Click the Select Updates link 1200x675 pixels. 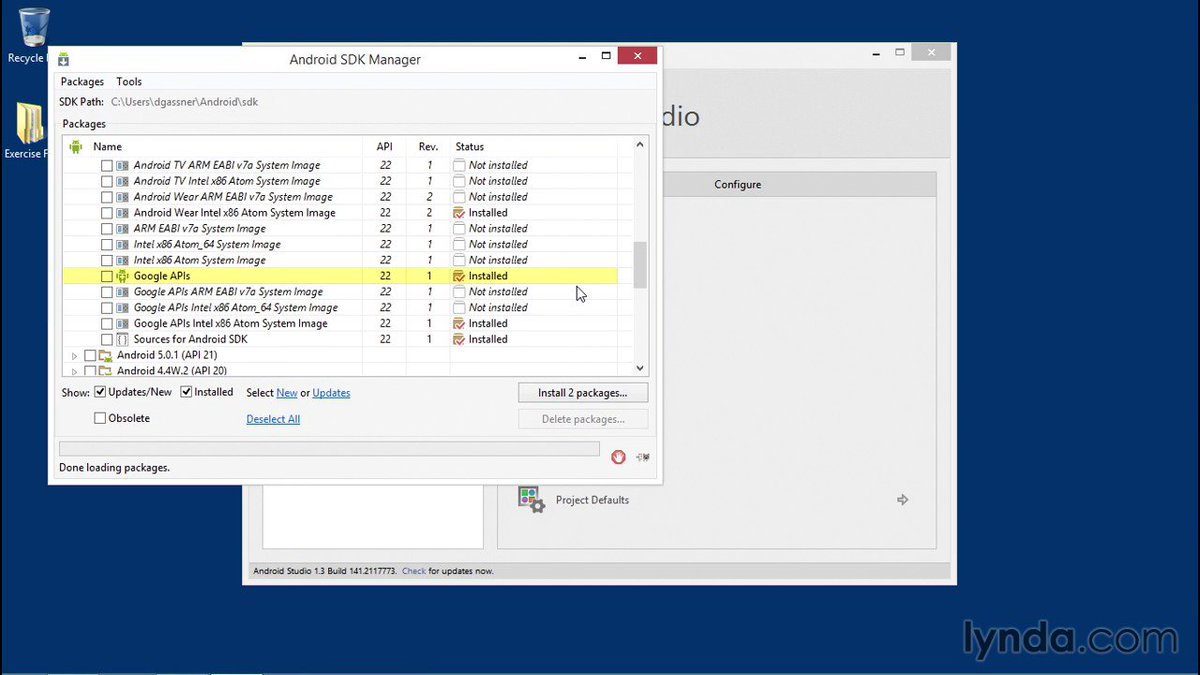331,393
